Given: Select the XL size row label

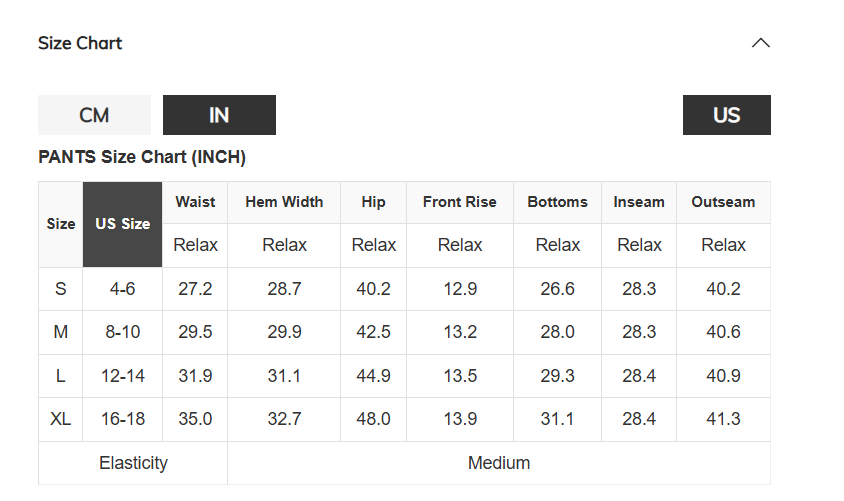Looking at the screenshot, I should coord(61,419).
